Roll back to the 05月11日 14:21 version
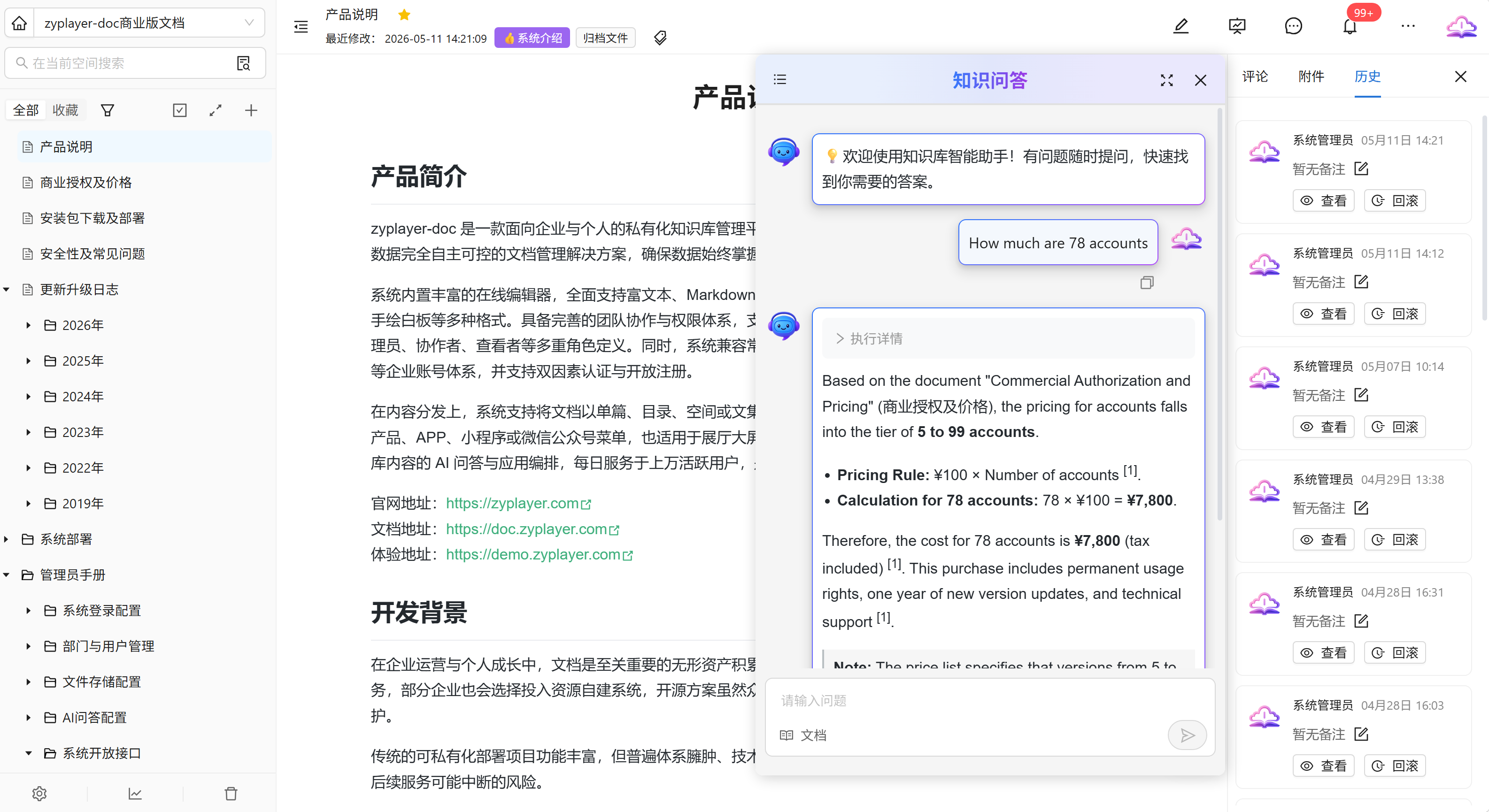Image resolution: width=1489 pixels, height=812 pixels. tap(1395, 200)
